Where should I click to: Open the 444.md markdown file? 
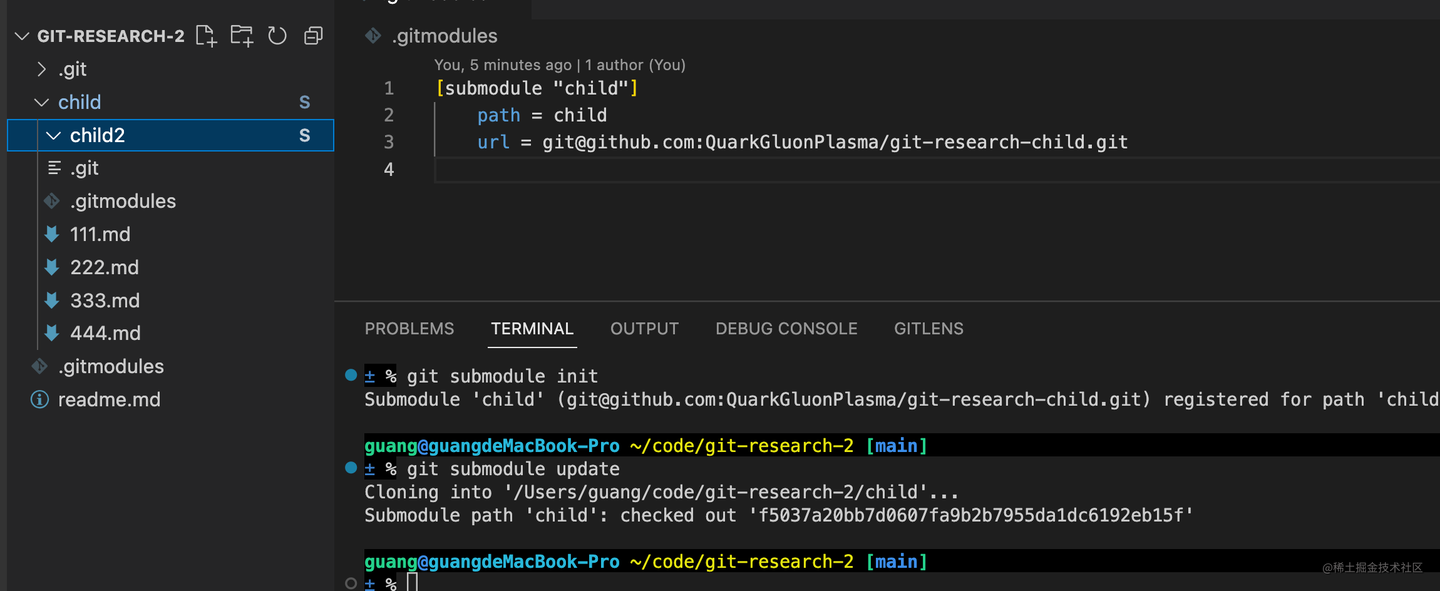(105, 333)
